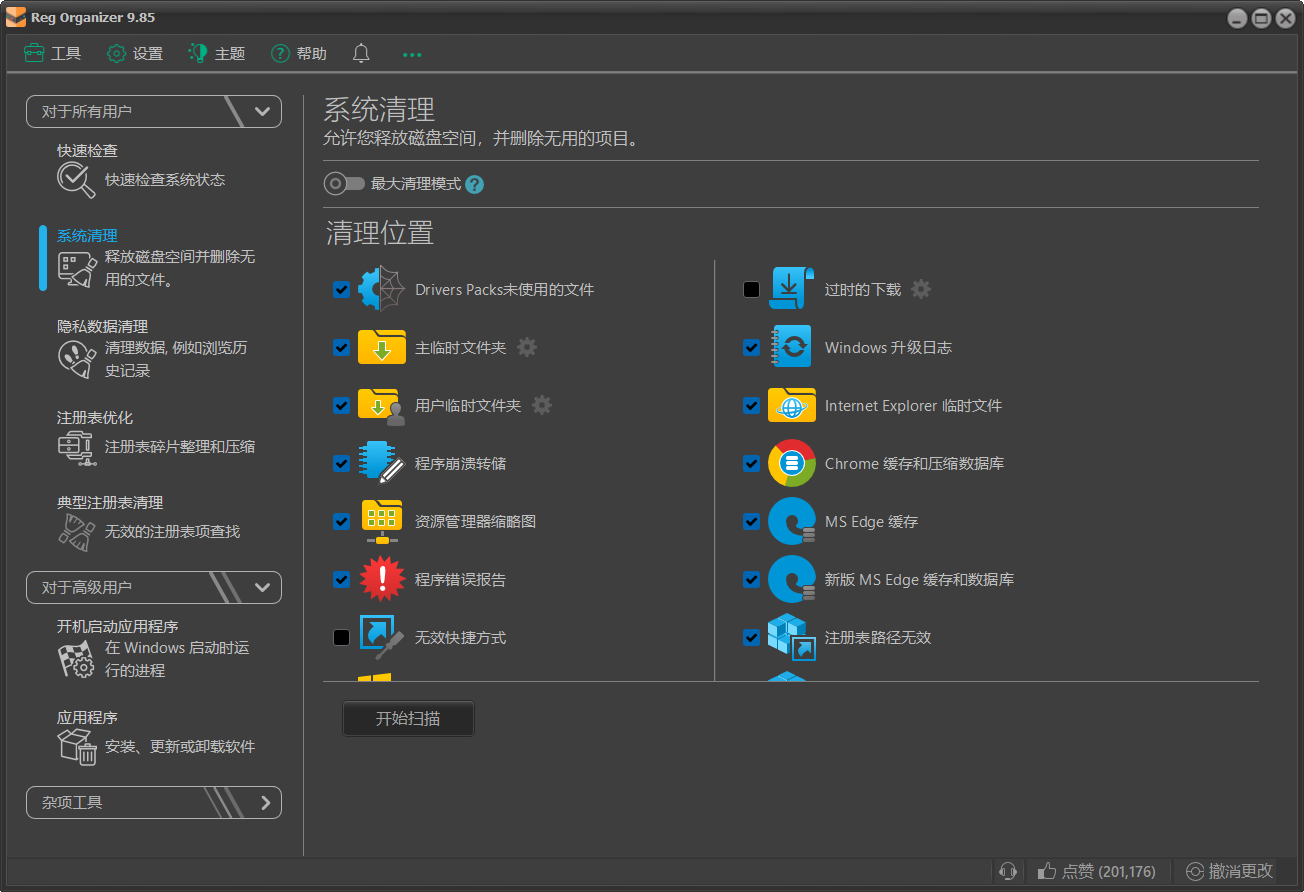The image size is (1304, 892).
Task: Open settings gear for 用户临时文件夹
Action: click(x=542, y=405)
